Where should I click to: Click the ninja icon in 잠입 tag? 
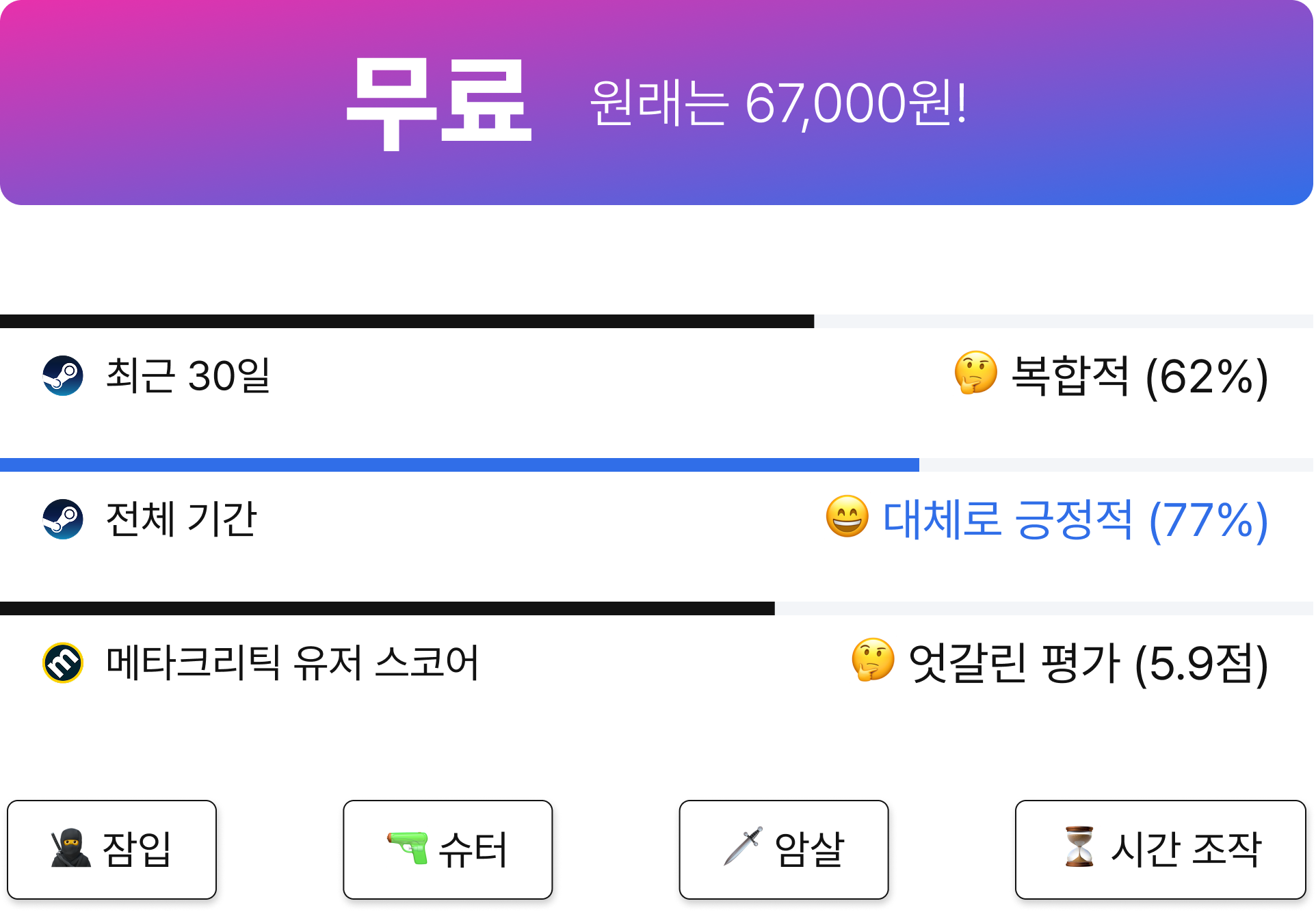(70, 848)
